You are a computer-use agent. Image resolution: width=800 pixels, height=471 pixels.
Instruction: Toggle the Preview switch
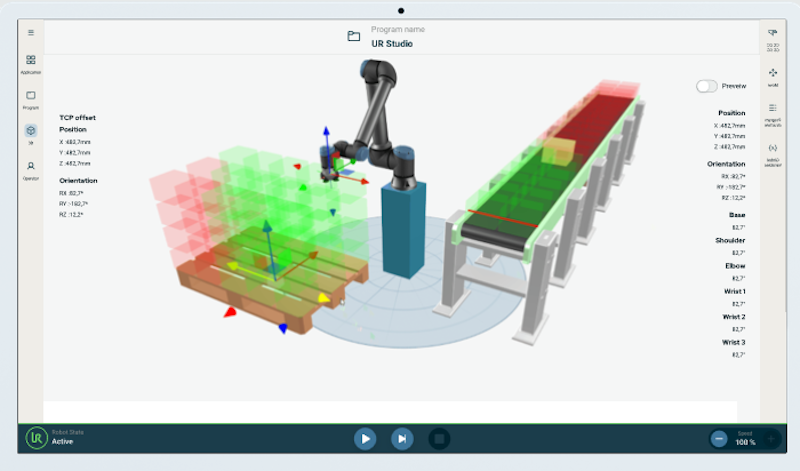point(708,86)
